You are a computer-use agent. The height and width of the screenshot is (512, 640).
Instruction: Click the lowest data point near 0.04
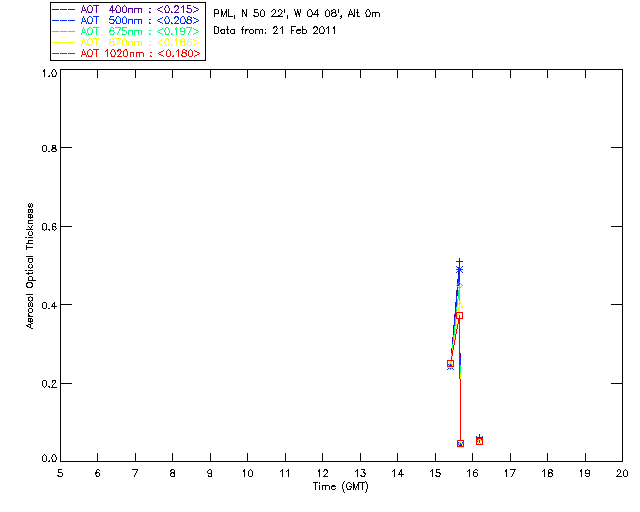coord(460,444)
